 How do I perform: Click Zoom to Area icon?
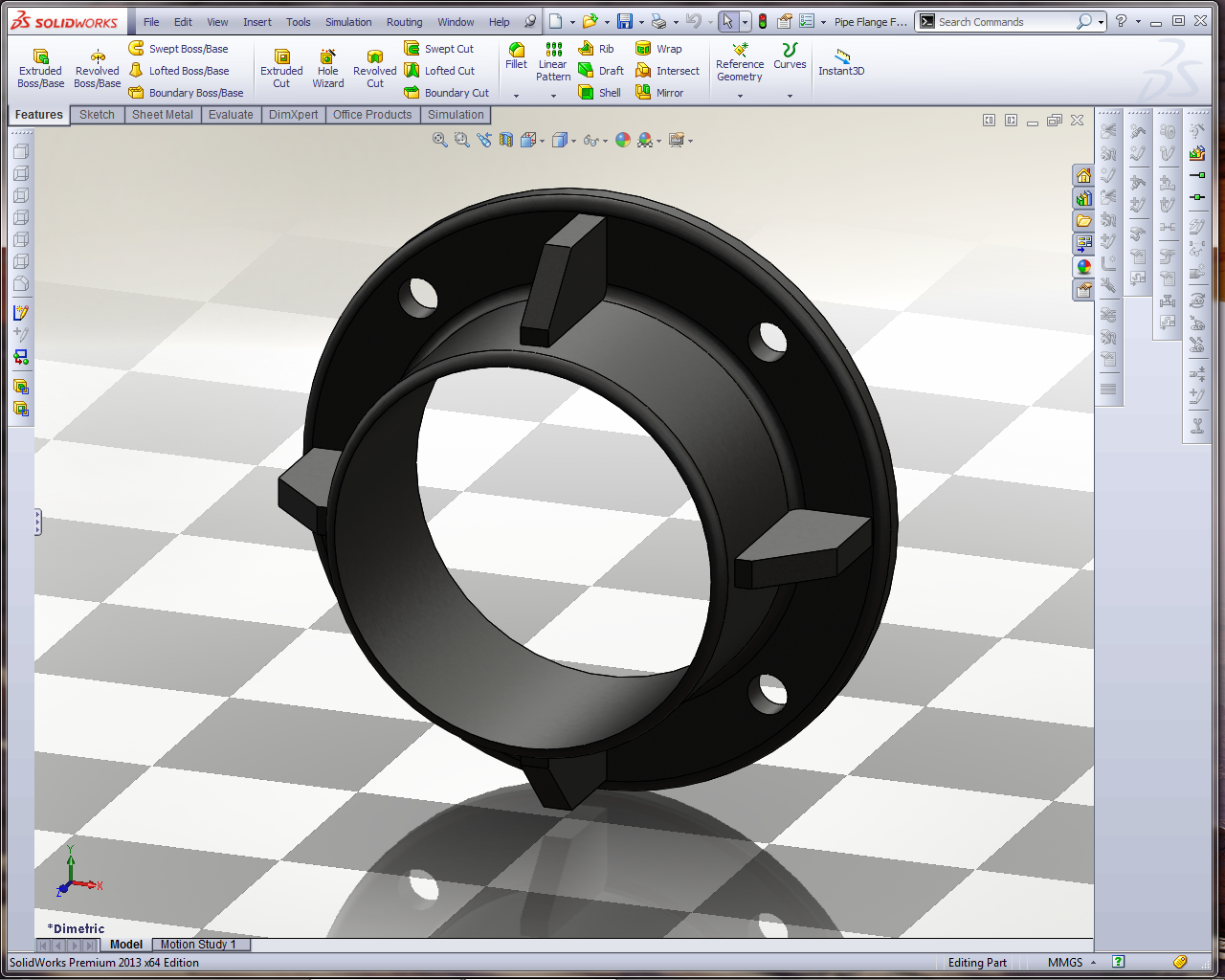point(462,140)
